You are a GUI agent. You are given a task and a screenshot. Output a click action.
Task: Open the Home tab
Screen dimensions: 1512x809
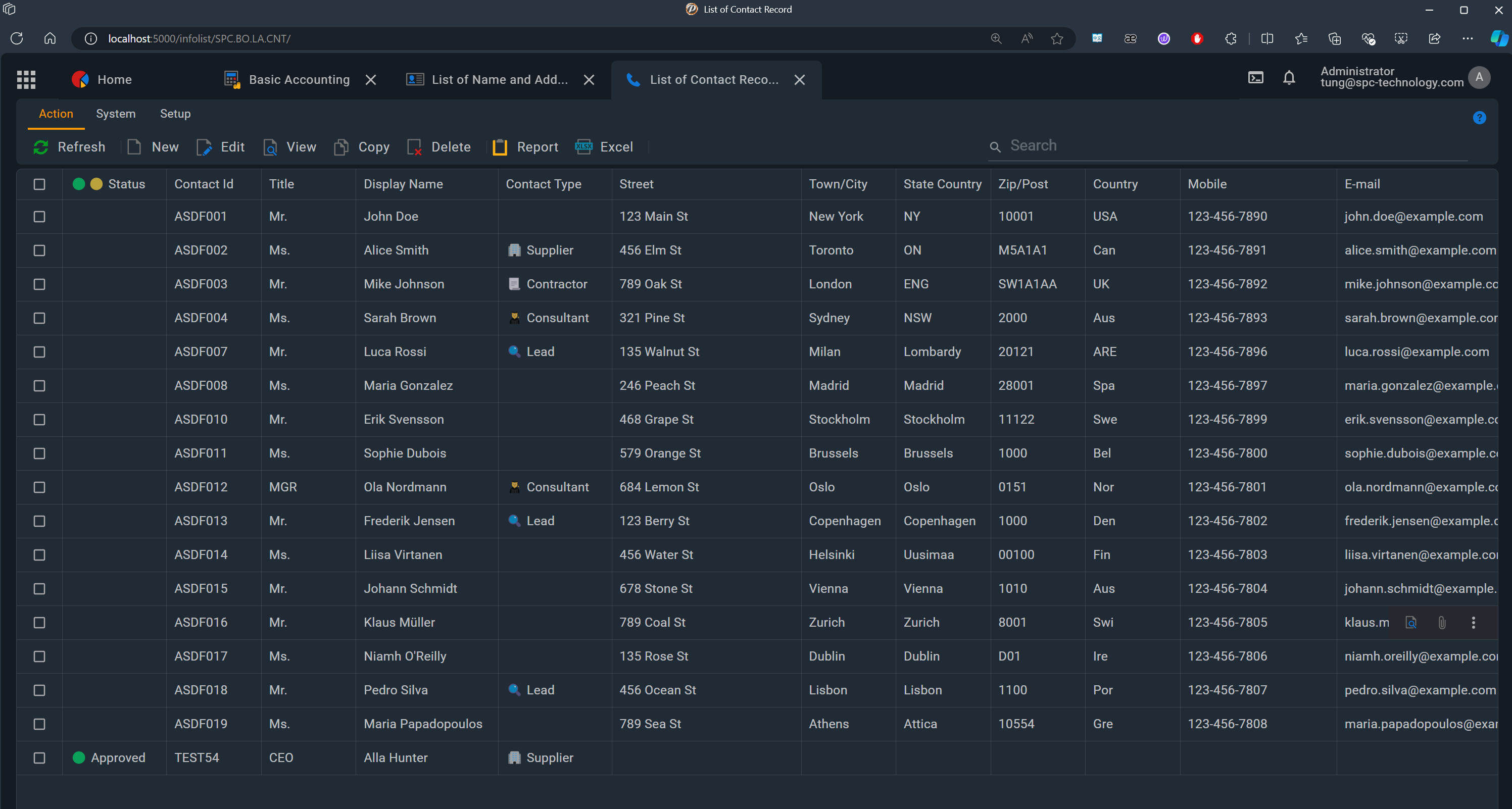(x=102, y=79)
